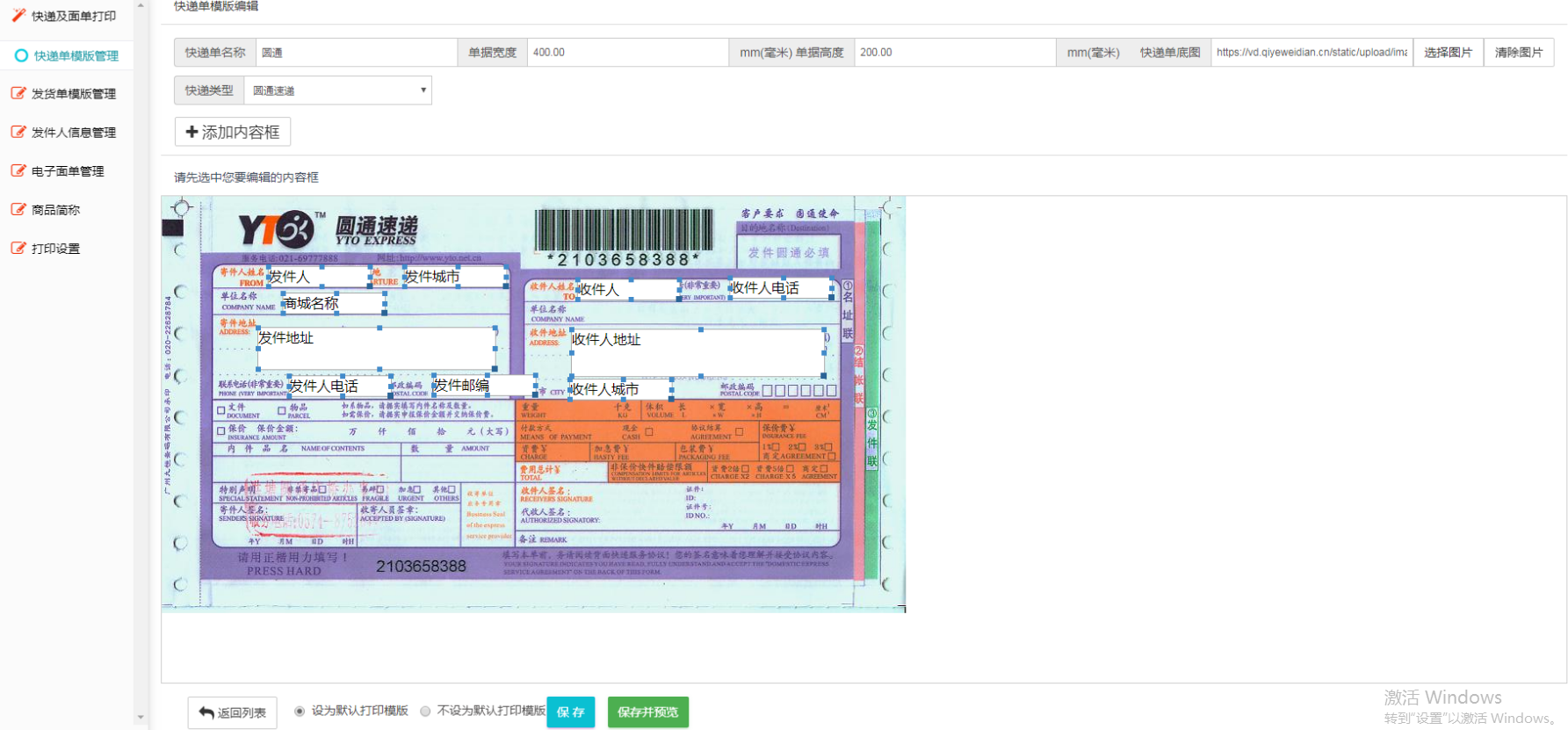Select the 发件人 content box on template
Screen dimensions: 1568x730
318,277
